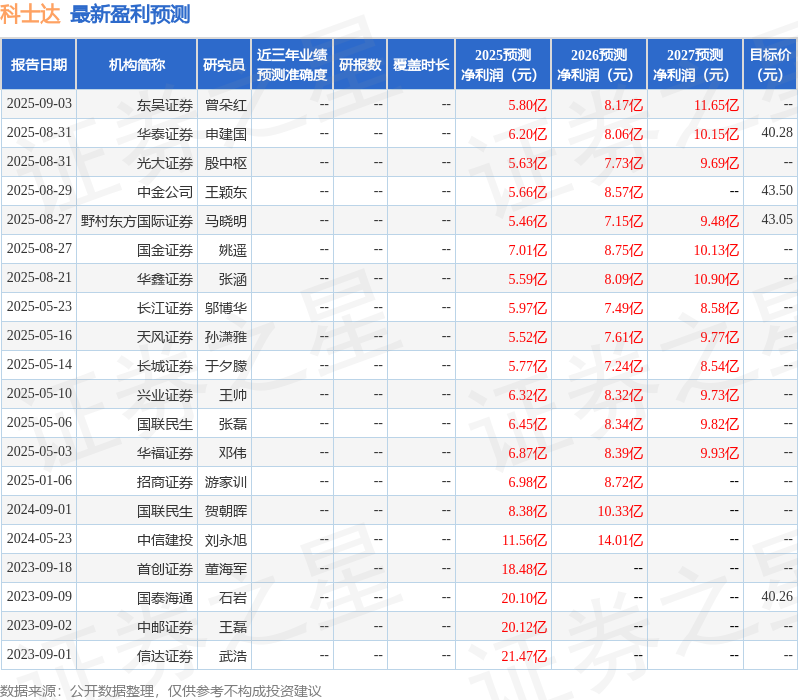798x700 pixels.
Task: Click researcher 邬博华
Action: coord(226,309)
